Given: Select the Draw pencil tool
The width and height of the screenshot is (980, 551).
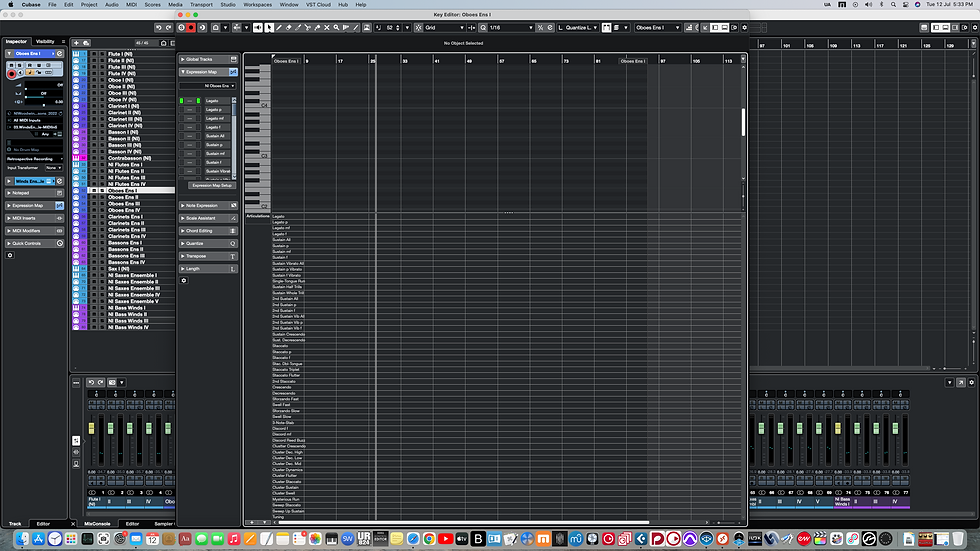Looking at the screenshot, I should pos(279,27).
